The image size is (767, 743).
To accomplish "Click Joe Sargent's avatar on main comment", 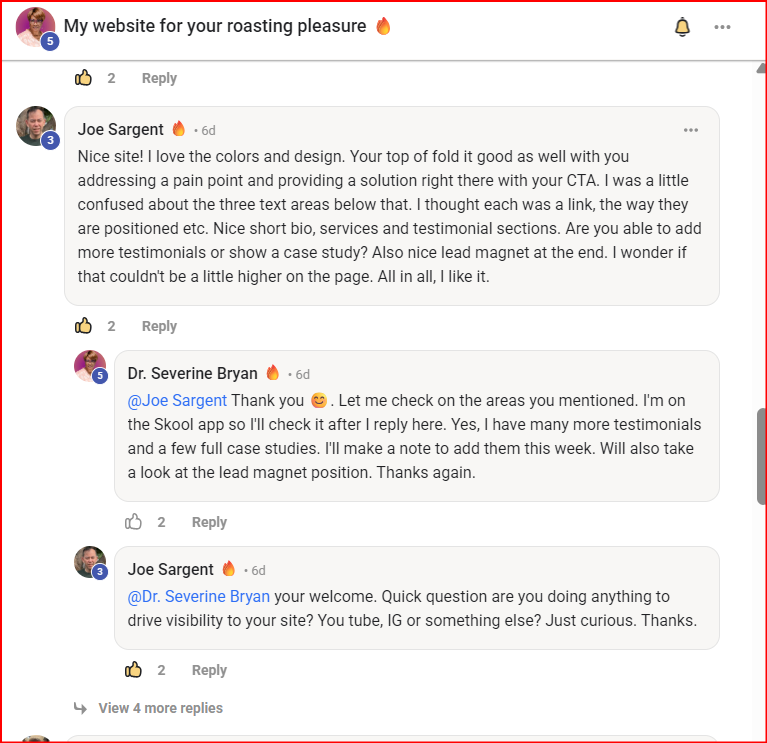I will [x=35, y=126].
